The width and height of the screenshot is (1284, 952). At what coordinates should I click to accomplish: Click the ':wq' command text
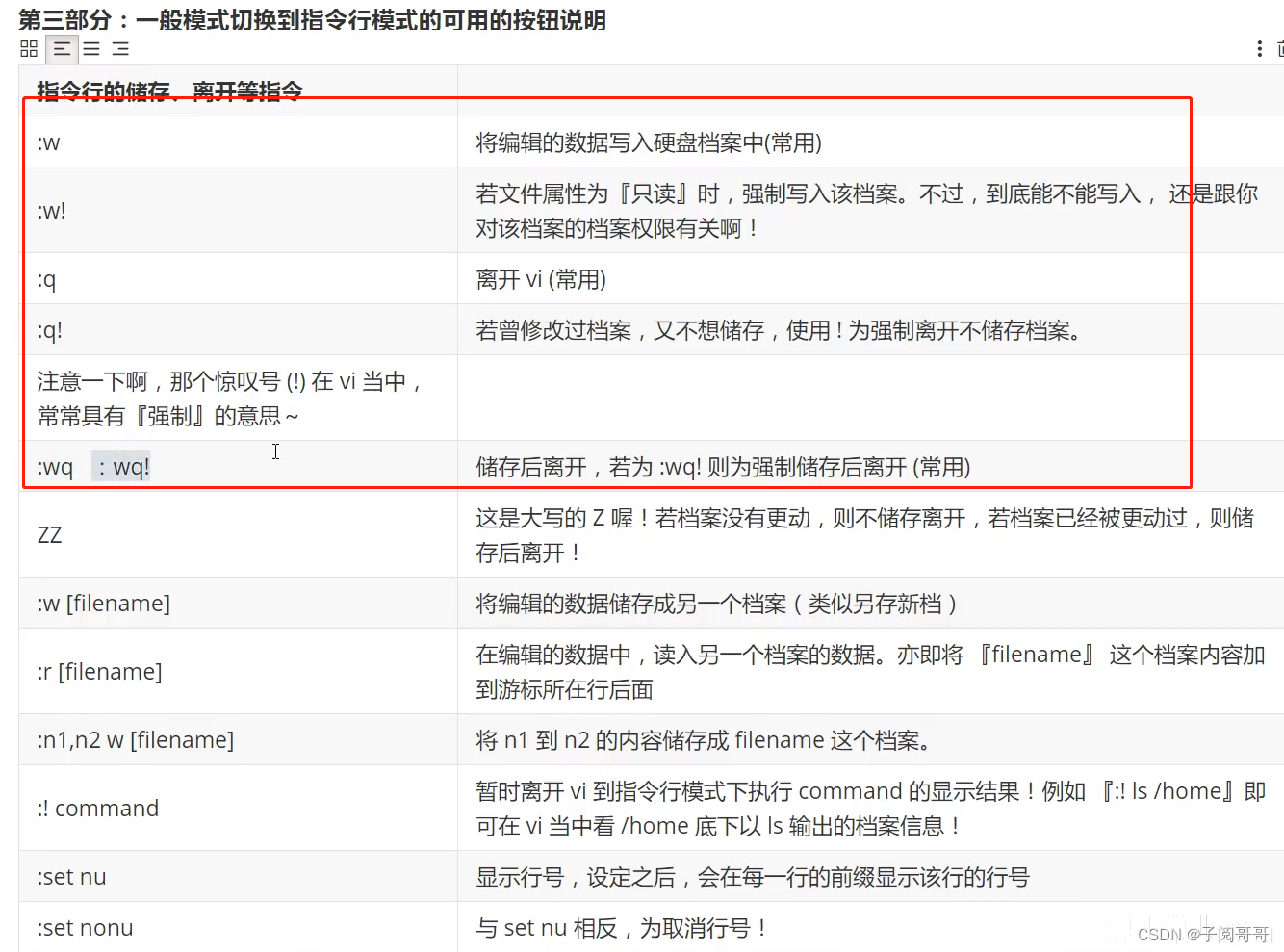(55, 467)
